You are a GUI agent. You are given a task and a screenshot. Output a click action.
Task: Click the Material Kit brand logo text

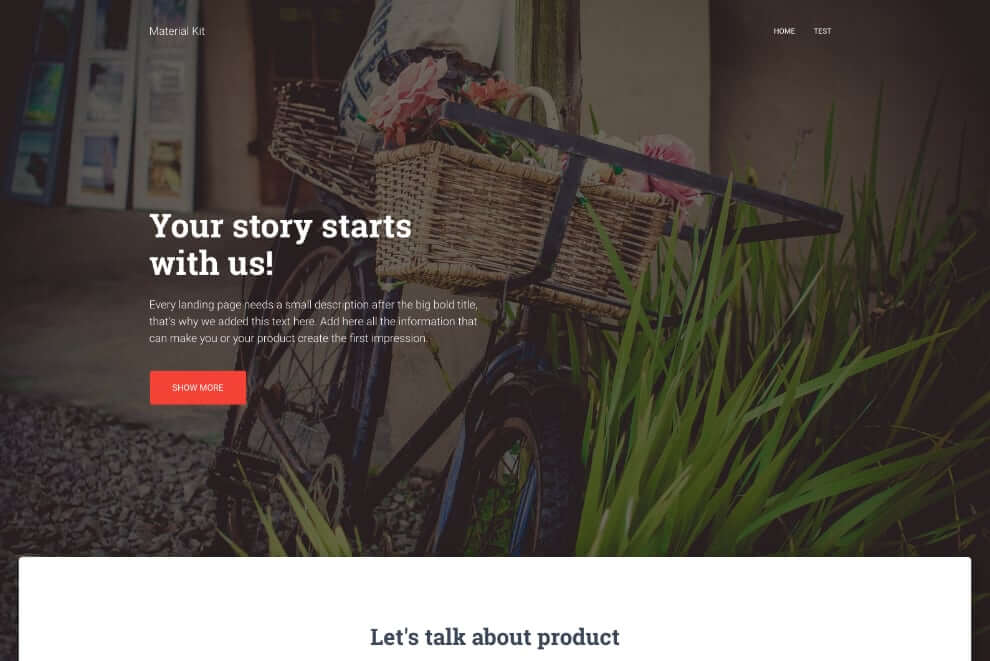[177, 31]
